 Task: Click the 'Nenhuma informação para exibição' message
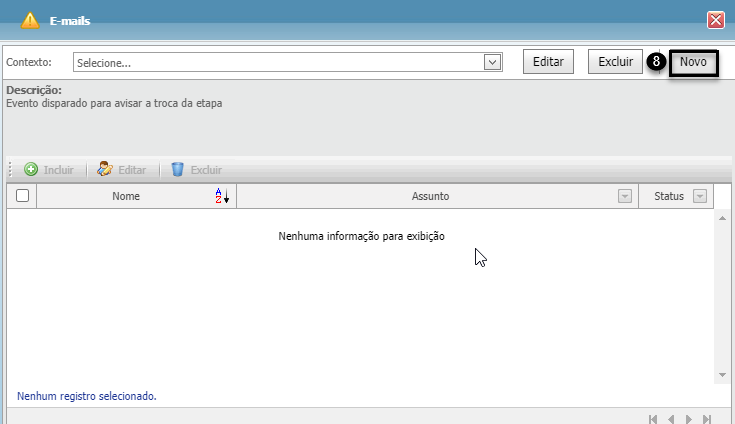click(361, 236)
